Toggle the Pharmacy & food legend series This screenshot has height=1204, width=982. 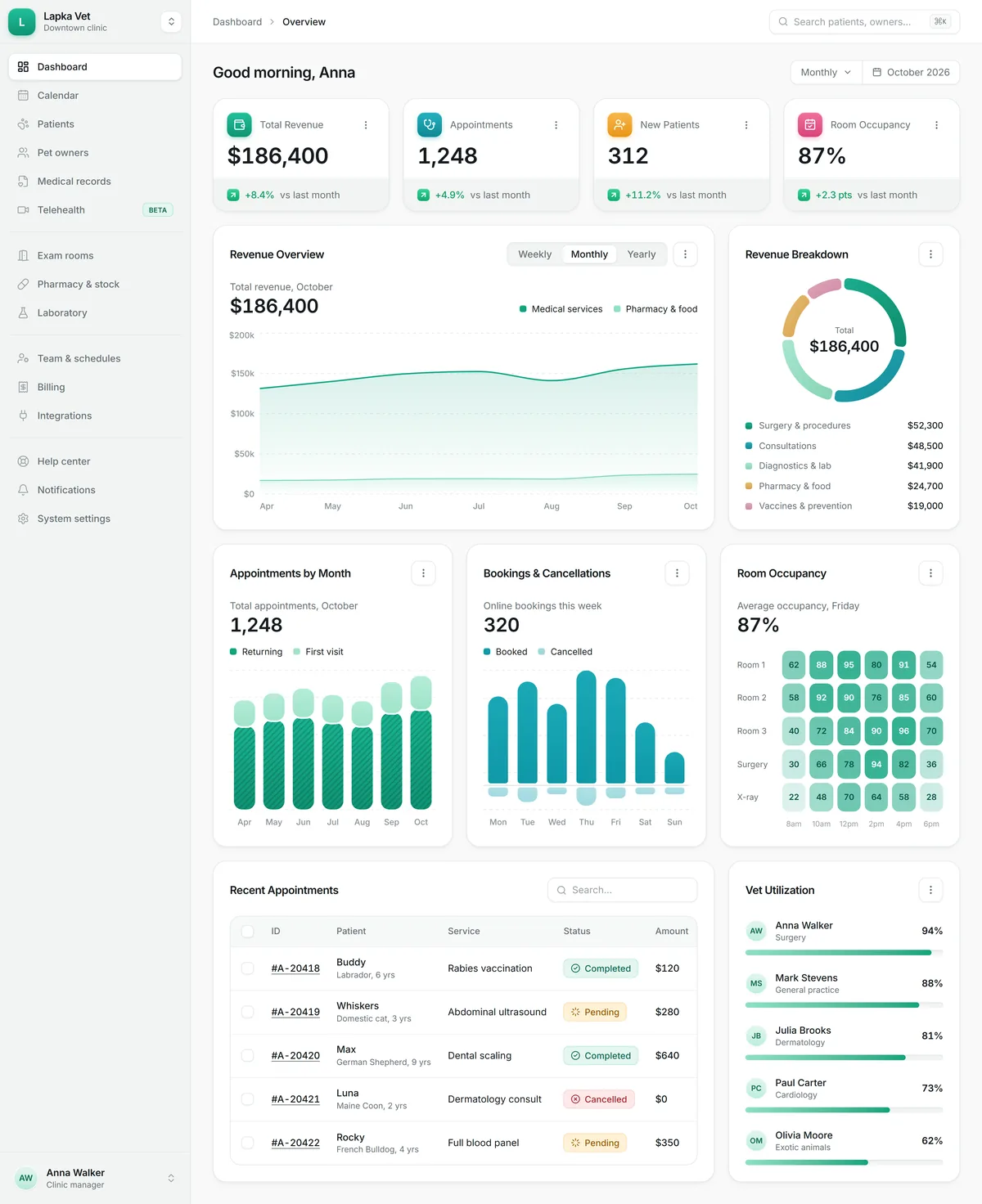tap(655, 309)
